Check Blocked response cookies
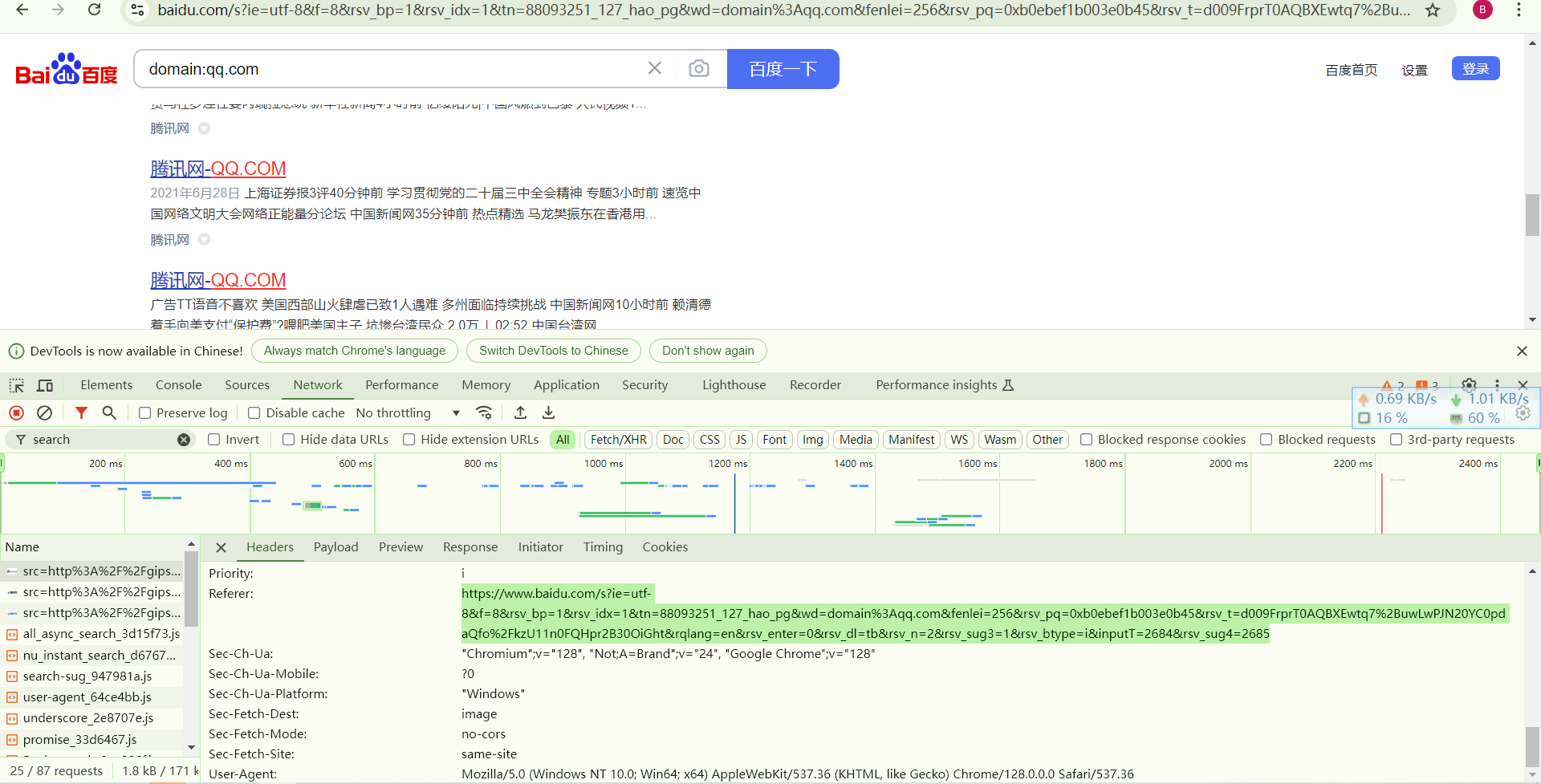Screen dimensions: 1541x784 (x=1087, y=440)
